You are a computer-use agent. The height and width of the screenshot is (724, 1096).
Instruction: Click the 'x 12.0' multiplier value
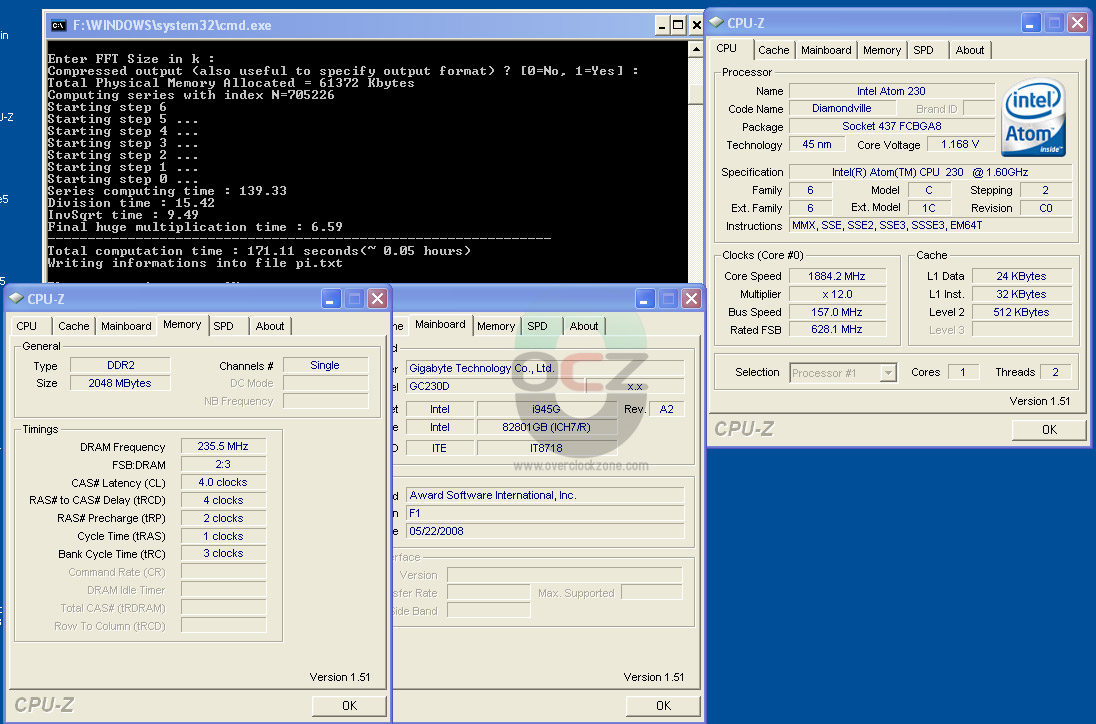(x=837, y=294)
